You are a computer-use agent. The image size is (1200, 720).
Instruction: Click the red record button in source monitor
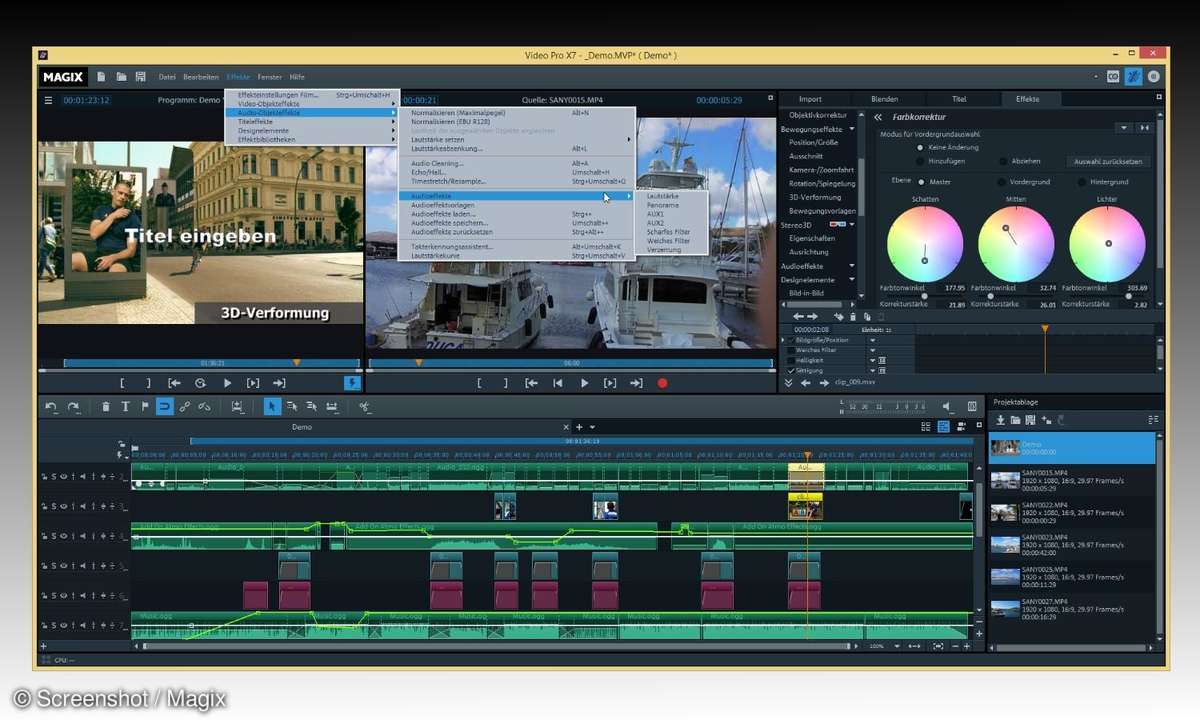662,383
